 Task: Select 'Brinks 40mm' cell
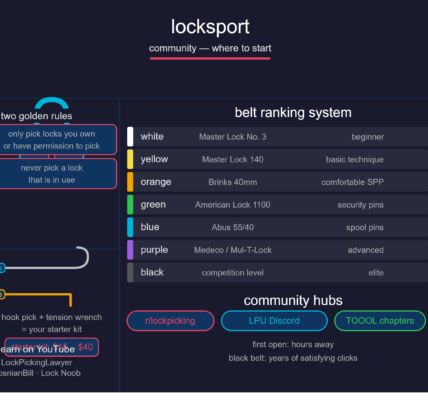[233, 182]
